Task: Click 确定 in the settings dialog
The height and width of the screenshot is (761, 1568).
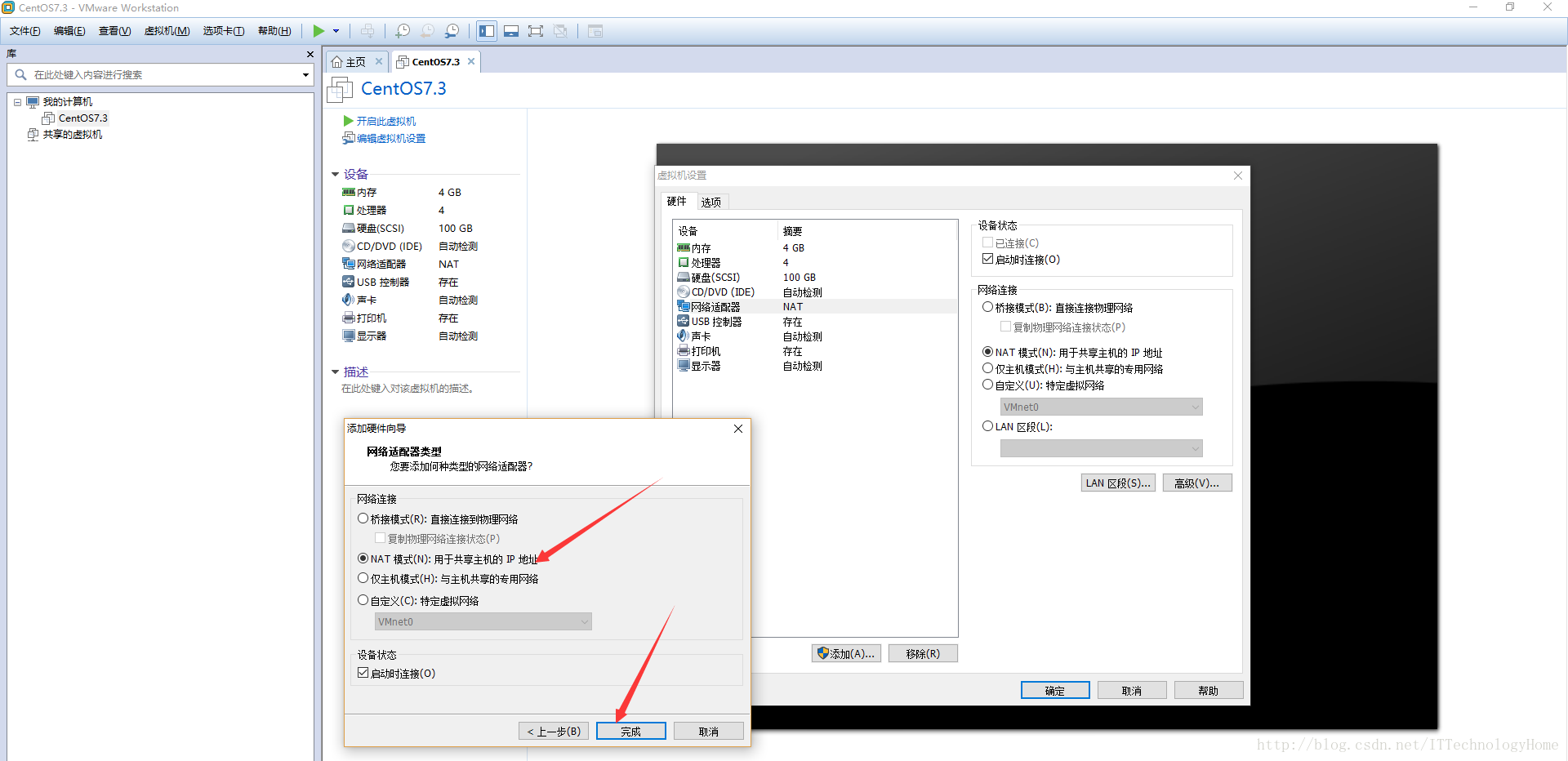Action: tap(1055, 691)
